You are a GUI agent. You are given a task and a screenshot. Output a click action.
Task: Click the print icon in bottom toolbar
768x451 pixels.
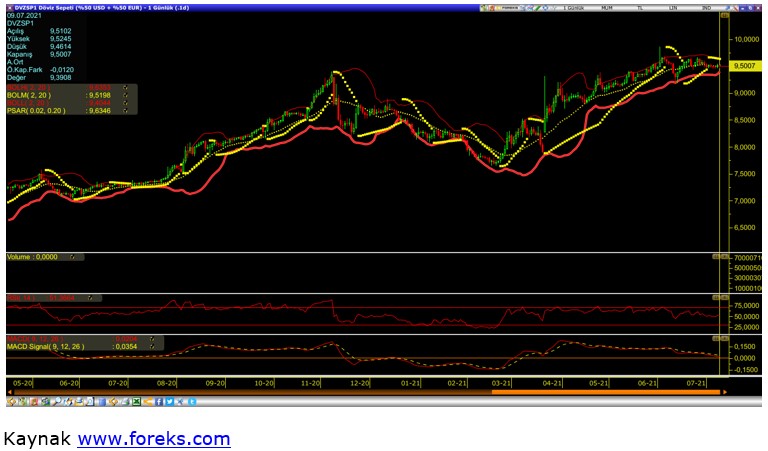coord(125,402)
